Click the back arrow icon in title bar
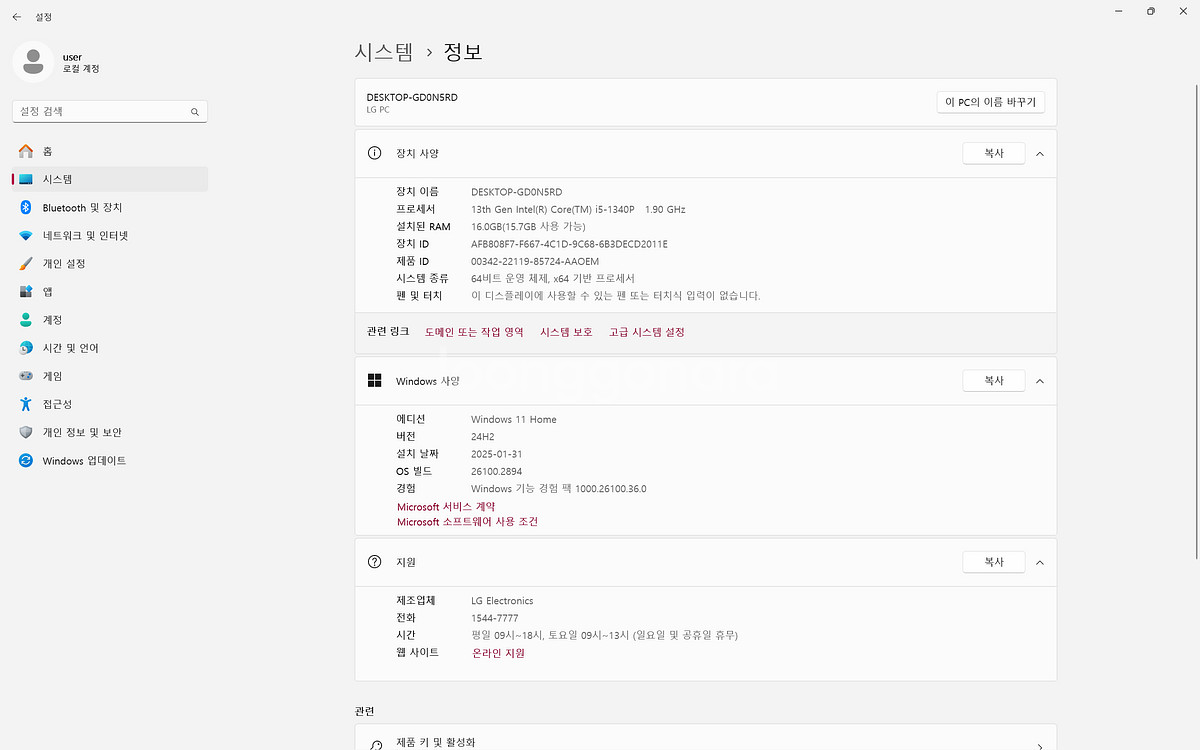Viewport: 1200px width, 750px height. (17, 17)
